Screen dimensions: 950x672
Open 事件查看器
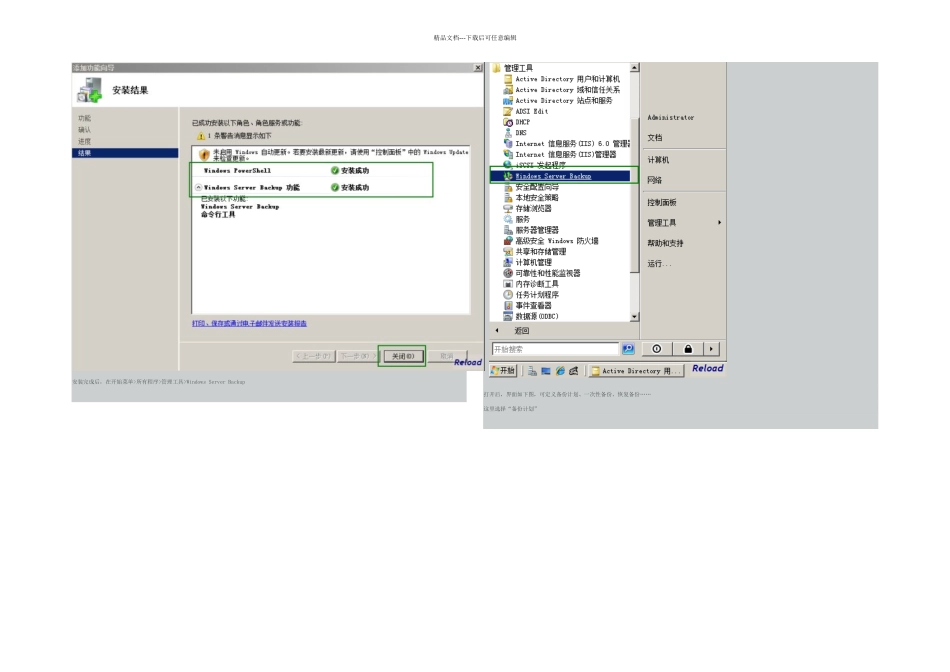[x=527, y=306]
